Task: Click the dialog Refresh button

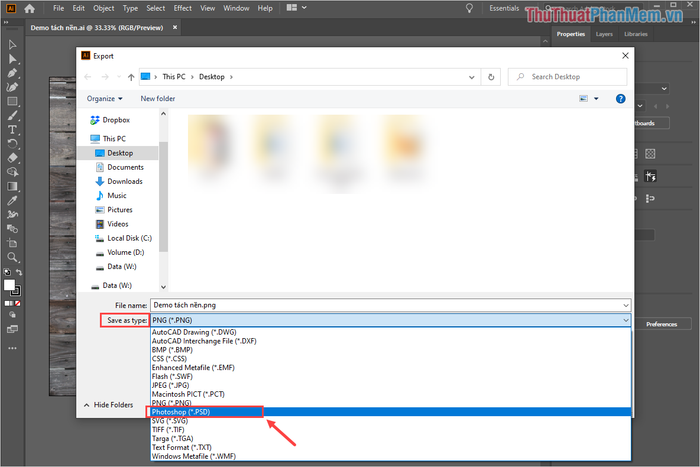Action: (491, 77)
